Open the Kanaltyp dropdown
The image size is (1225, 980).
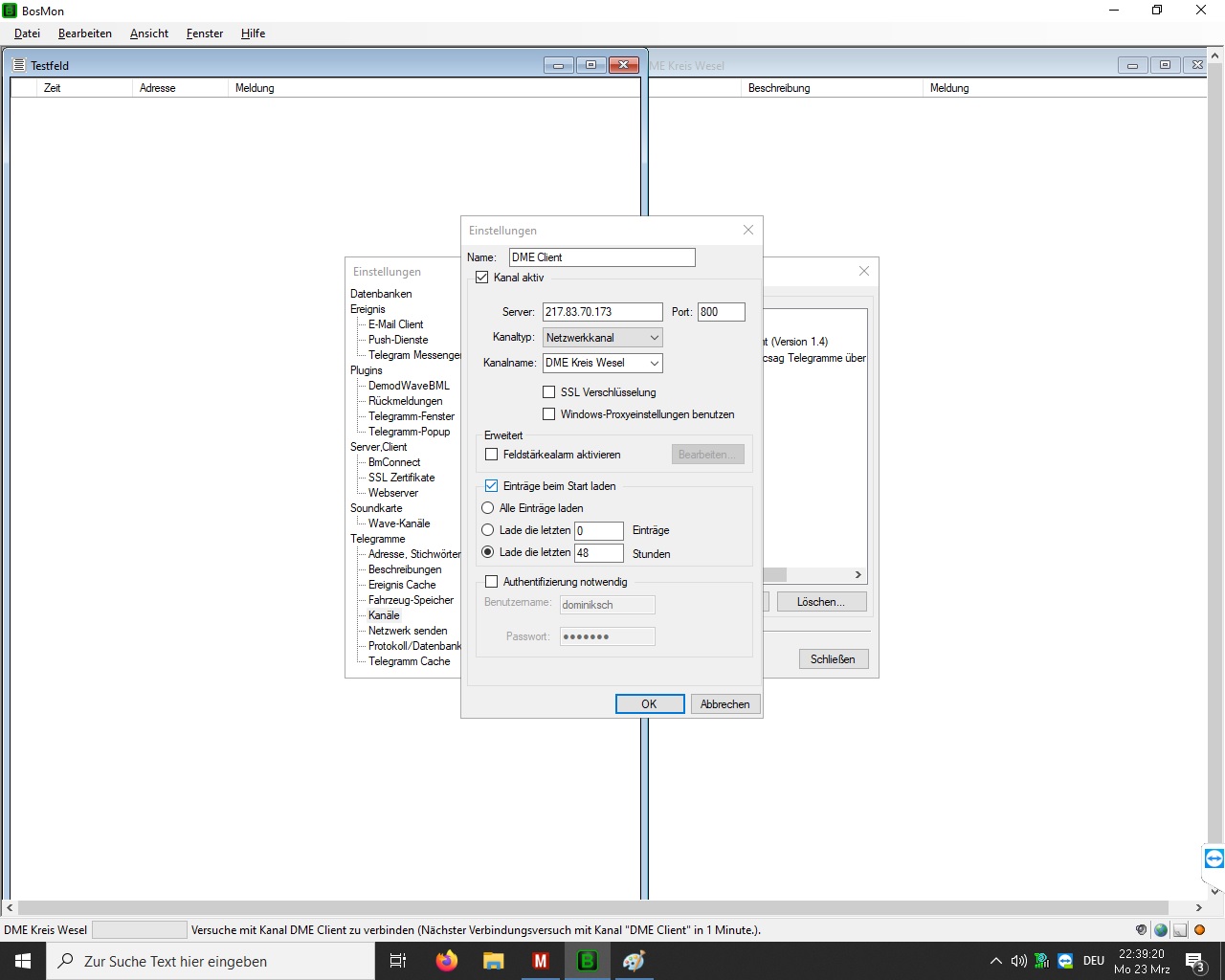(603, 338)
